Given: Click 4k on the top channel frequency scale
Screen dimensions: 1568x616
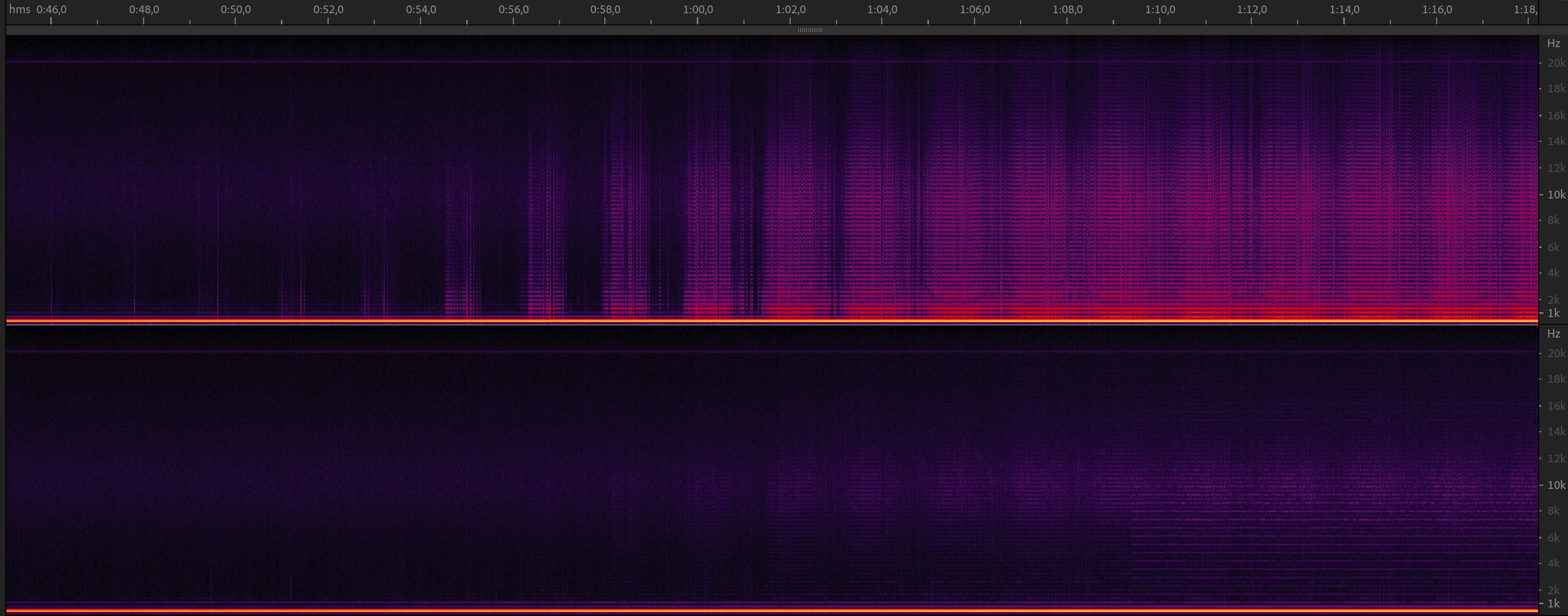Looking at the screenshot, I should tap(1553, 273).
